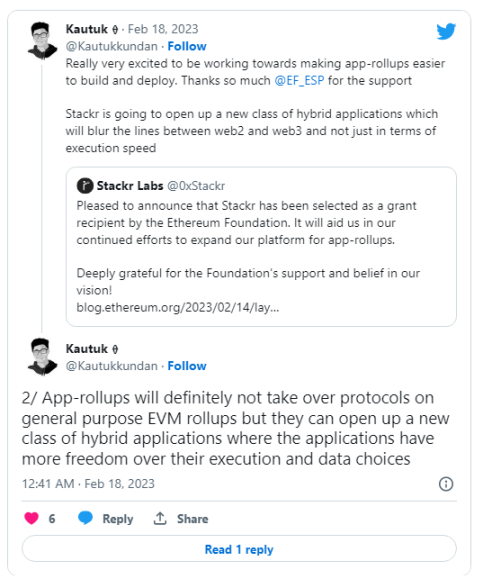Click Kautuk's avatar on second tweet
The image size is (483, 588).
[x=42, y=357]
